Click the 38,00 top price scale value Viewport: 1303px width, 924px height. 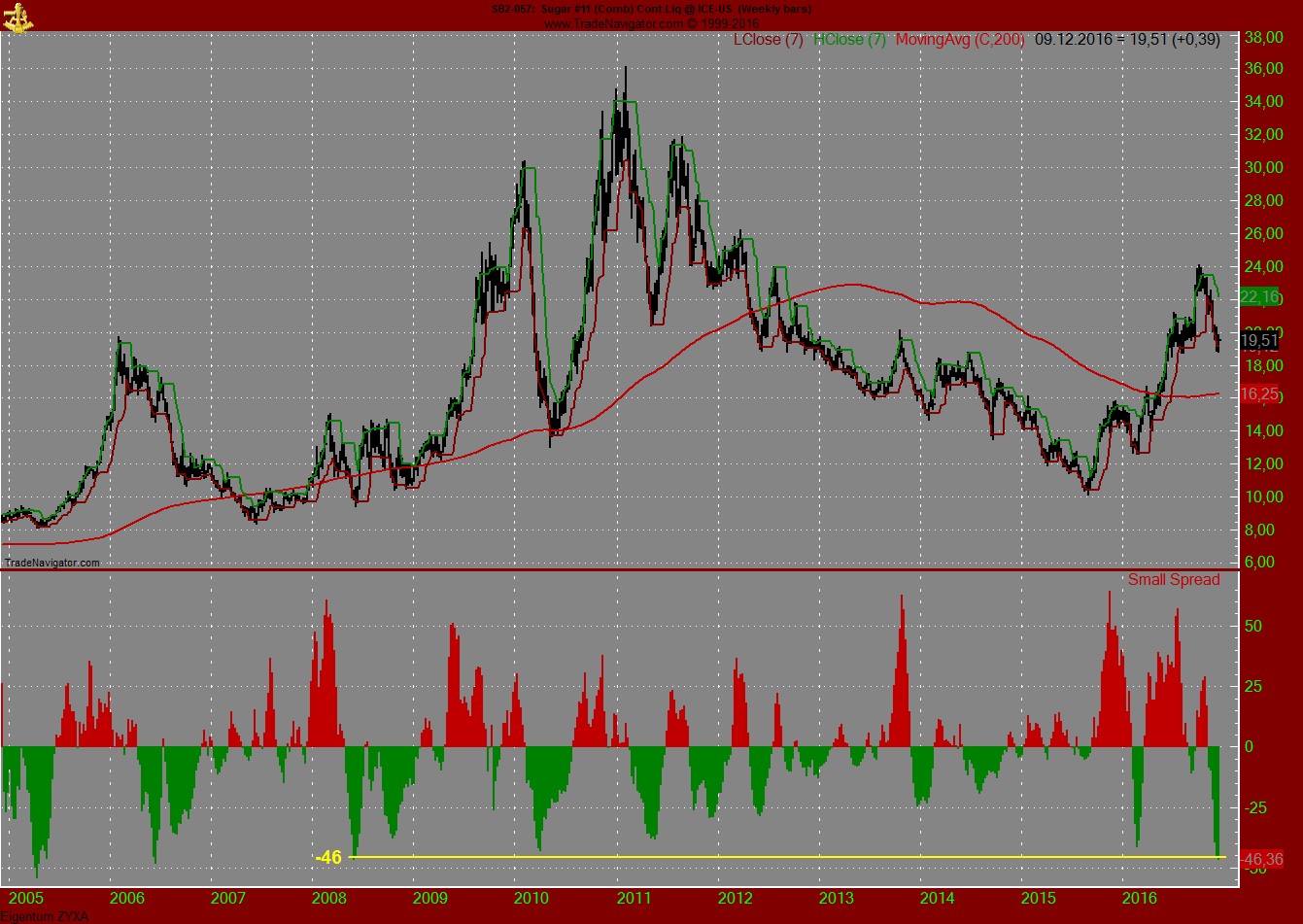click(x=1263, y=38)
